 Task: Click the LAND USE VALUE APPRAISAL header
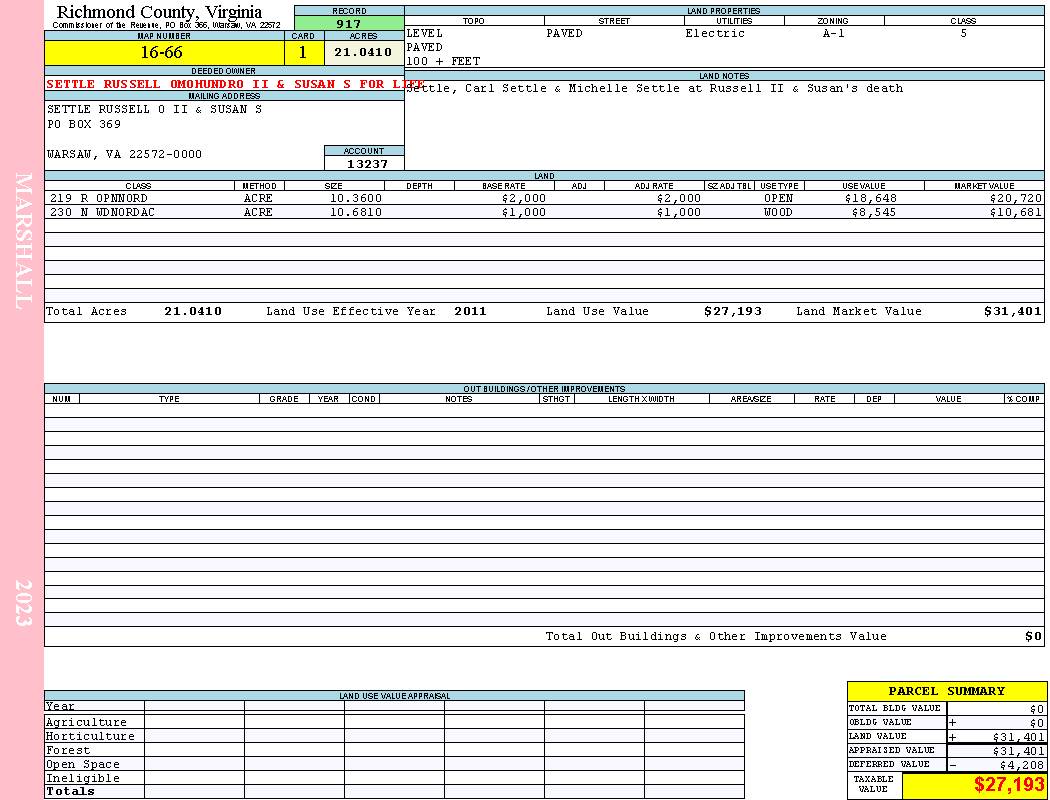(x=394, y=696)
